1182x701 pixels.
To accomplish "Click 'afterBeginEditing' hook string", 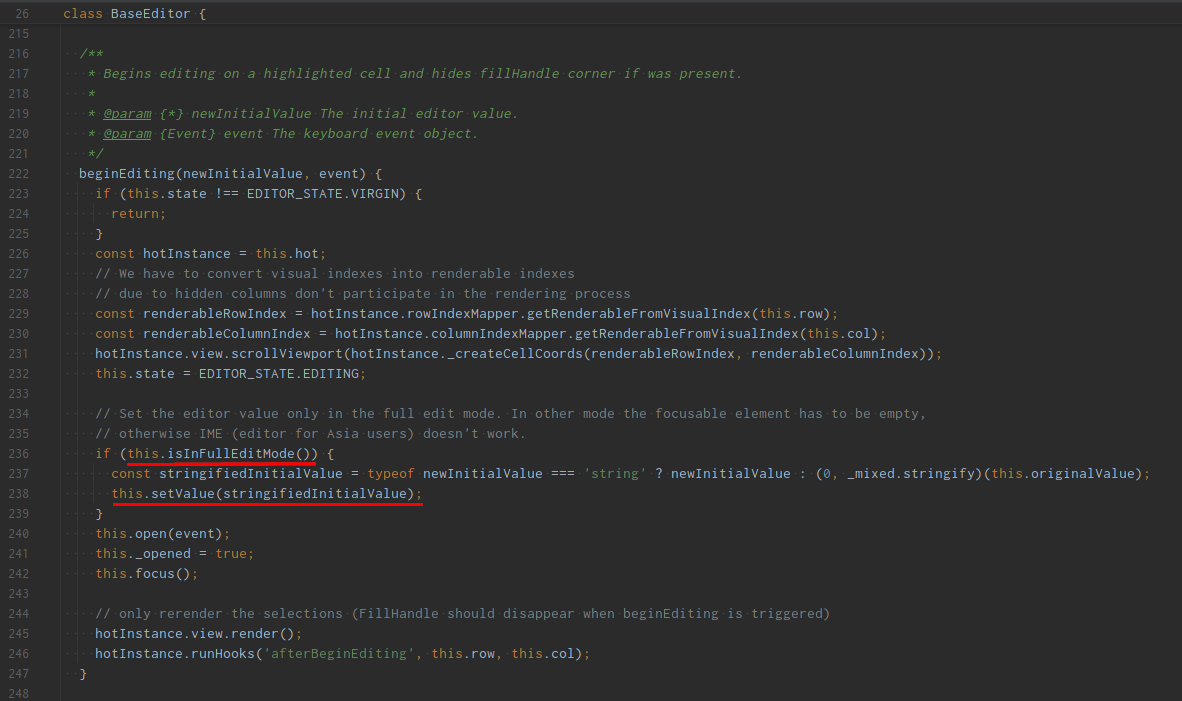I will coord(338,654).
